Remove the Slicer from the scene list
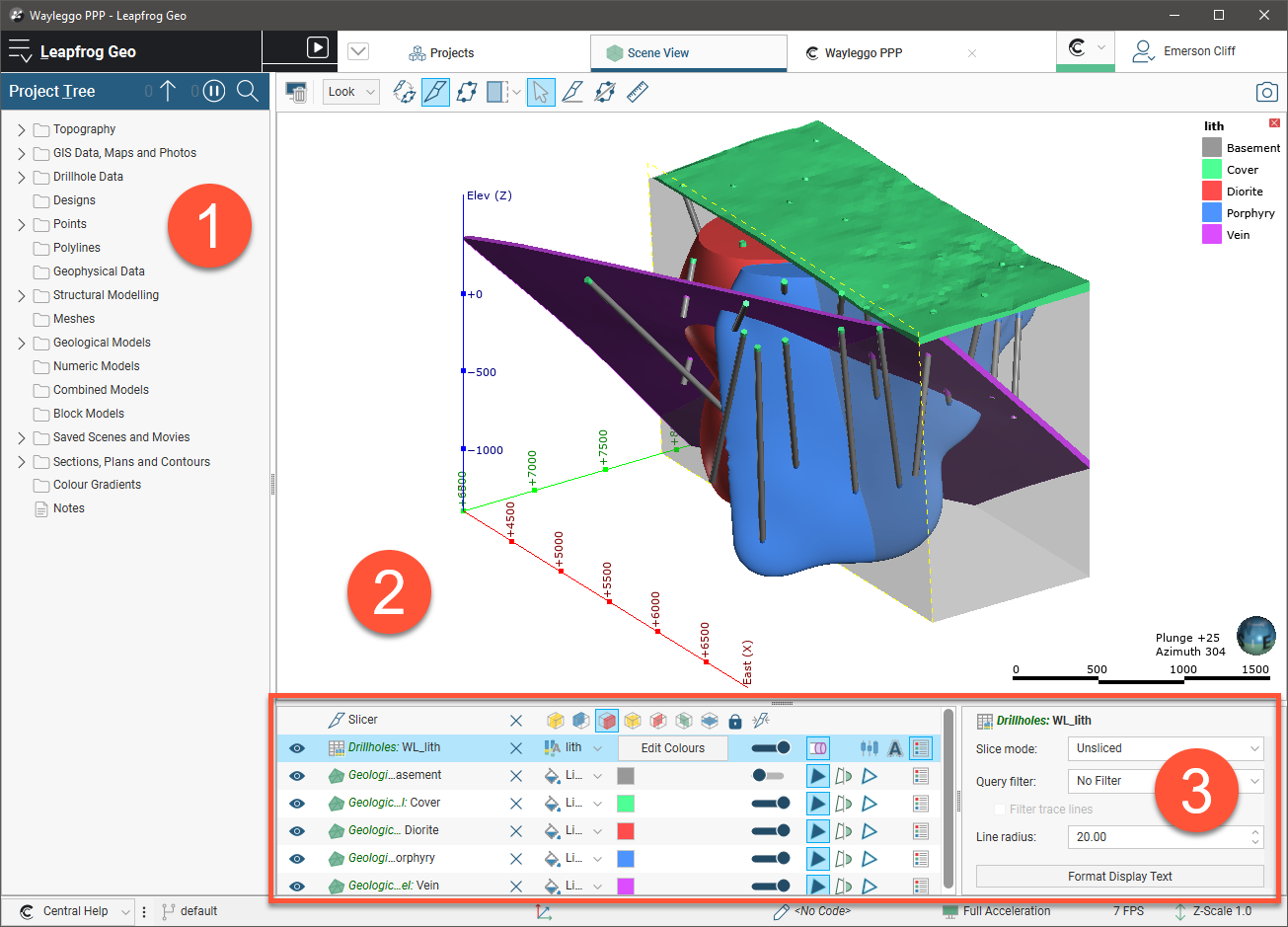 click(515, 721)
